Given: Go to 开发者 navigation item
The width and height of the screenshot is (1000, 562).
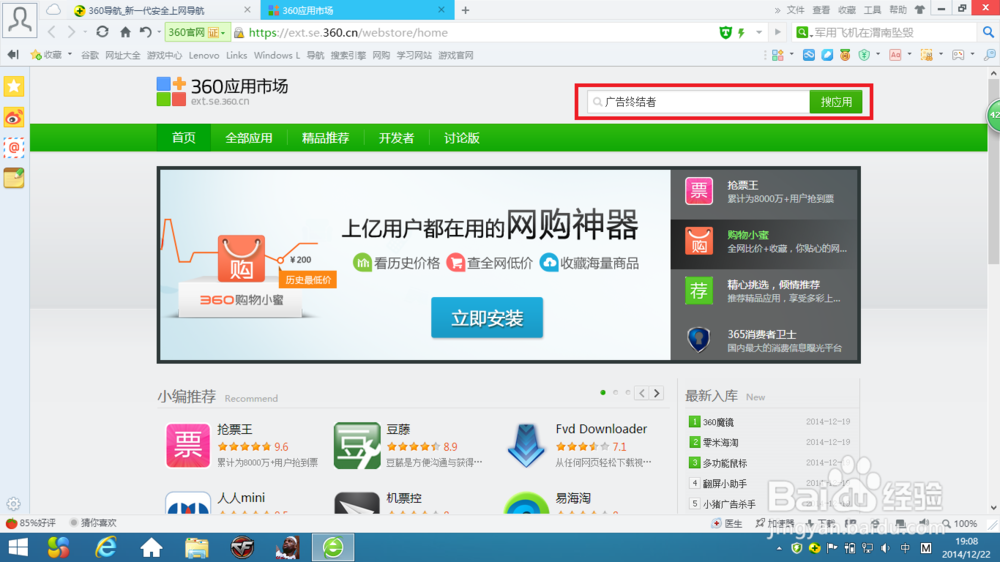Looking at the screenshot, I should point(396,138).
